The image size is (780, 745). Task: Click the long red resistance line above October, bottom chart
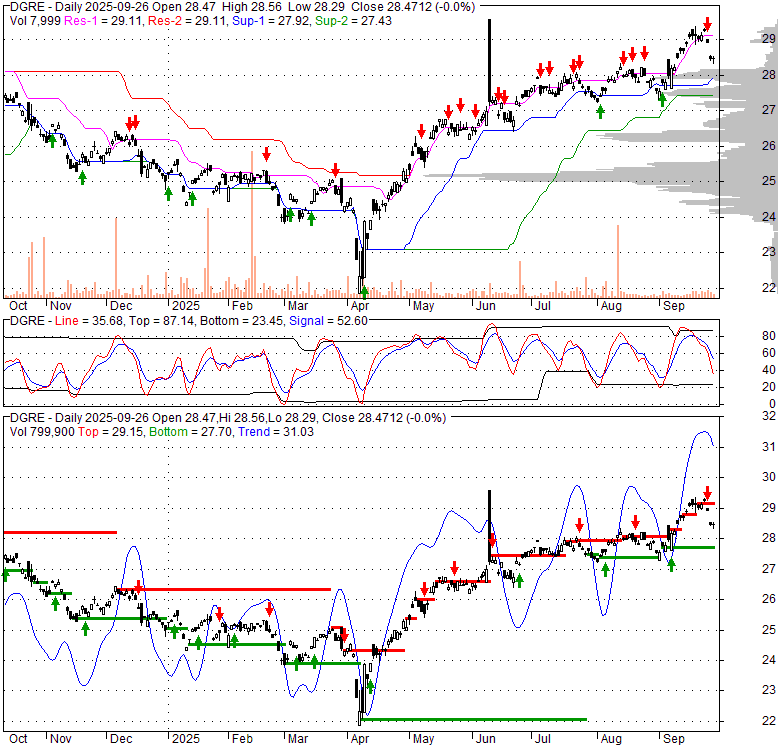pyautogui.click(x=60, y=533)
